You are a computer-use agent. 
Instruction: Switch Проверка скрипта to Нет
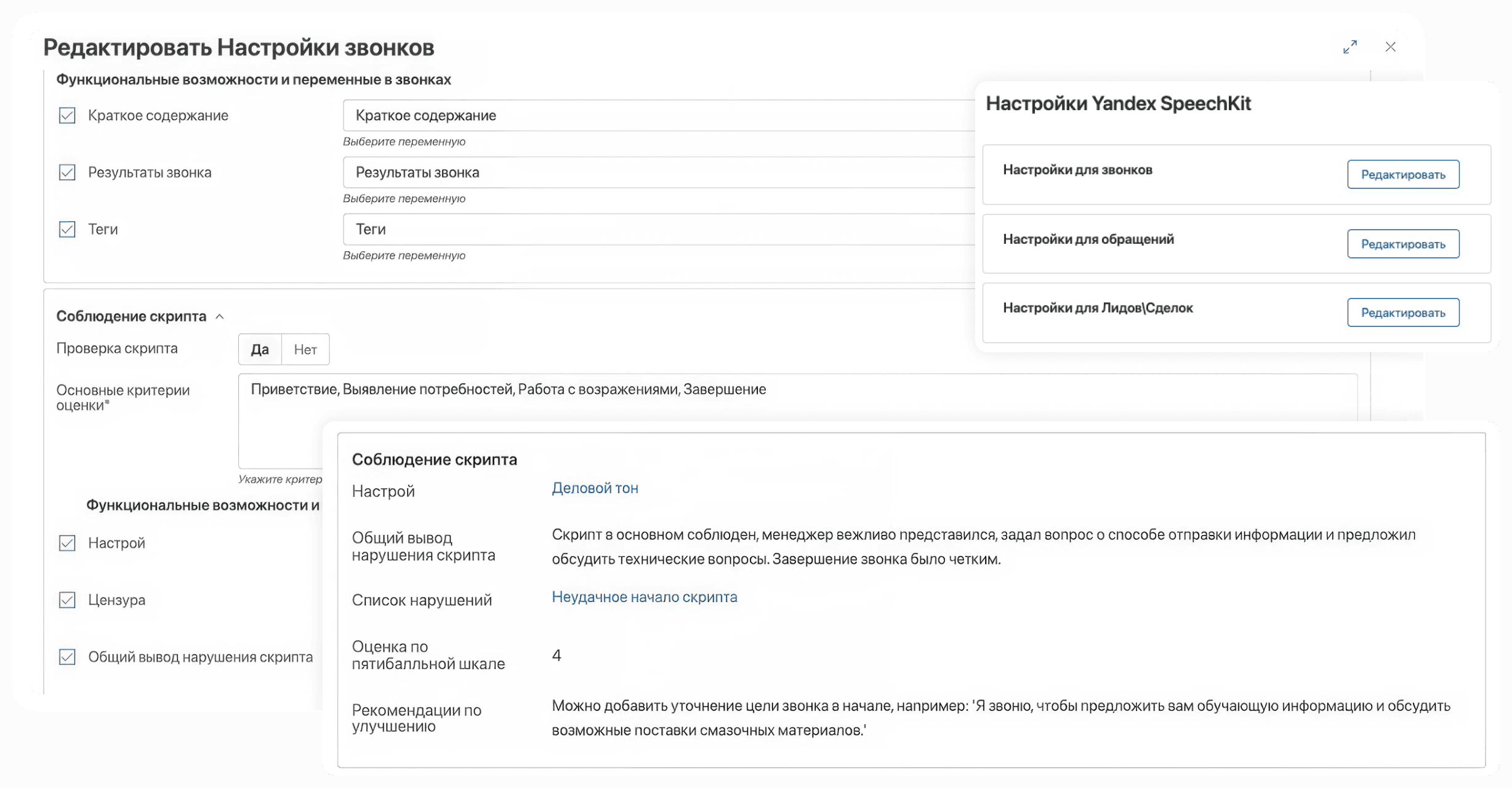tap(305, 348)
